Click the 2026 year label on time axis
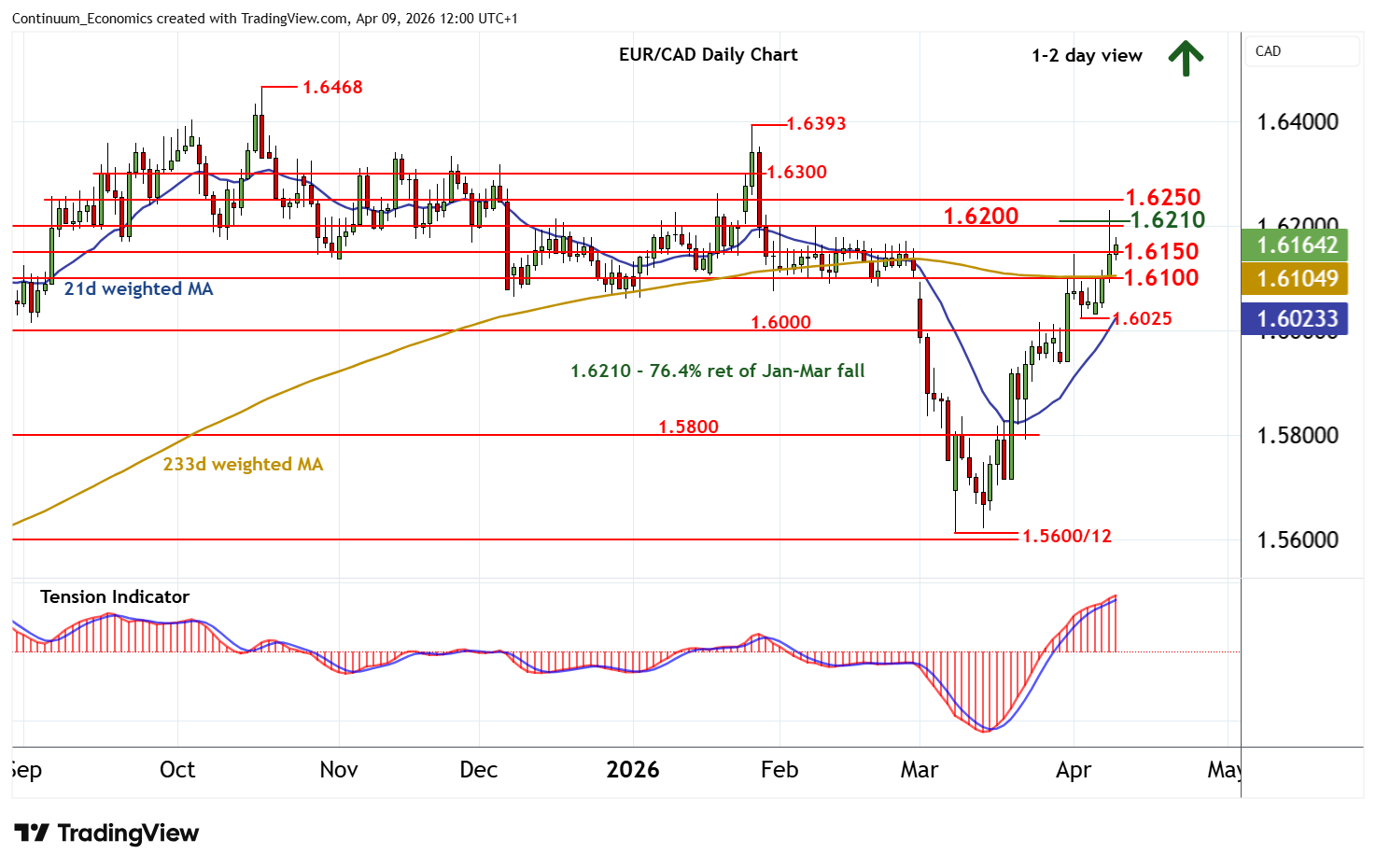Screen dimensions: 1376x868 tap(632, 770)
